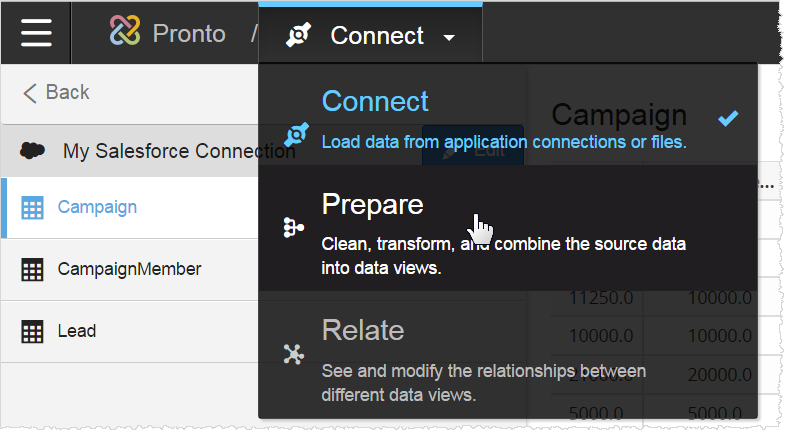The width and height of the screenshot is (785, 432).
Task: Choose the Connect option in the dropdown menu
Action: (374, 102)
